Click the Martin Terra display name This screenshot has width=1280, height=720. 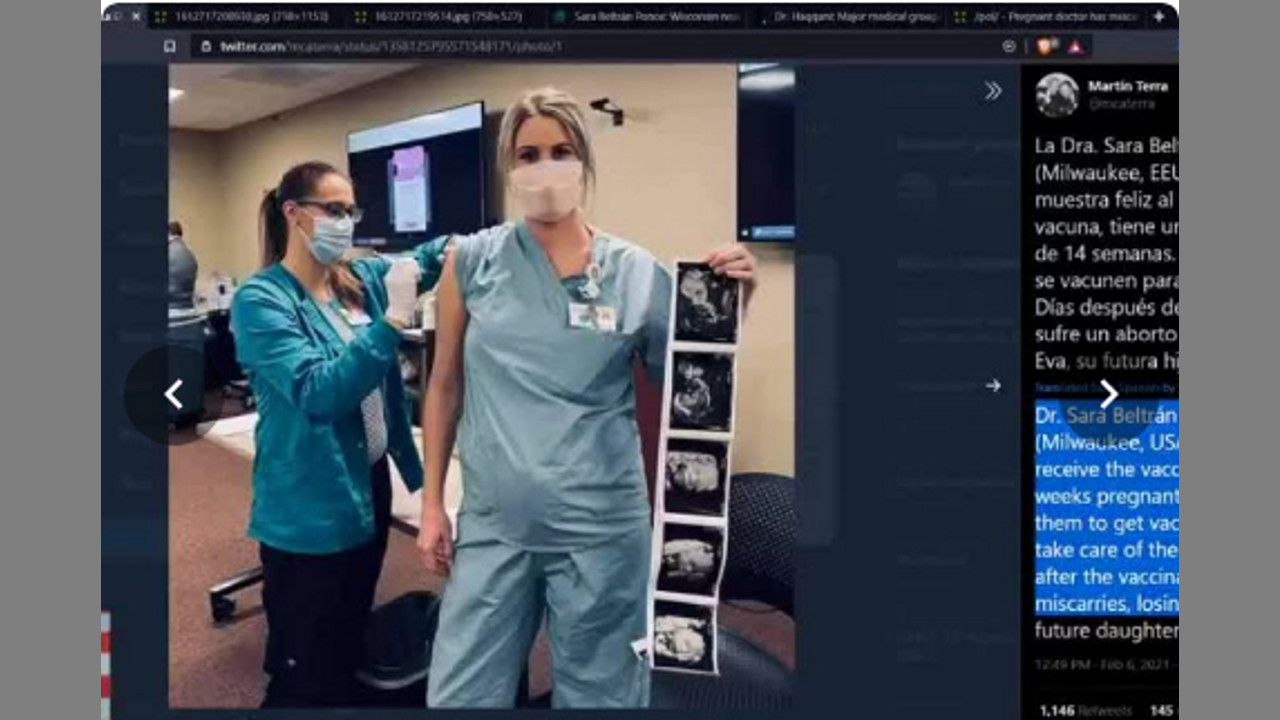point(1127,86)
